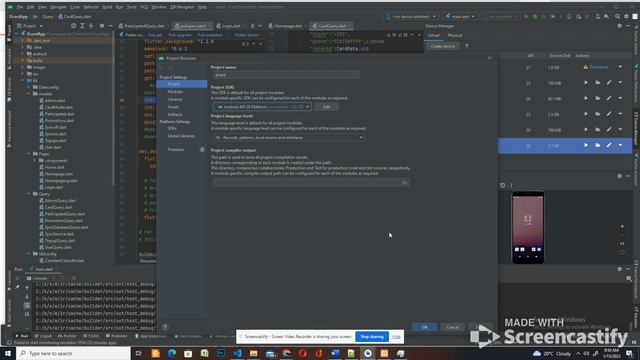Click OK in Project Structure dialog
Viewport: 640px width, 360px height.
click(x=424, y=327)
